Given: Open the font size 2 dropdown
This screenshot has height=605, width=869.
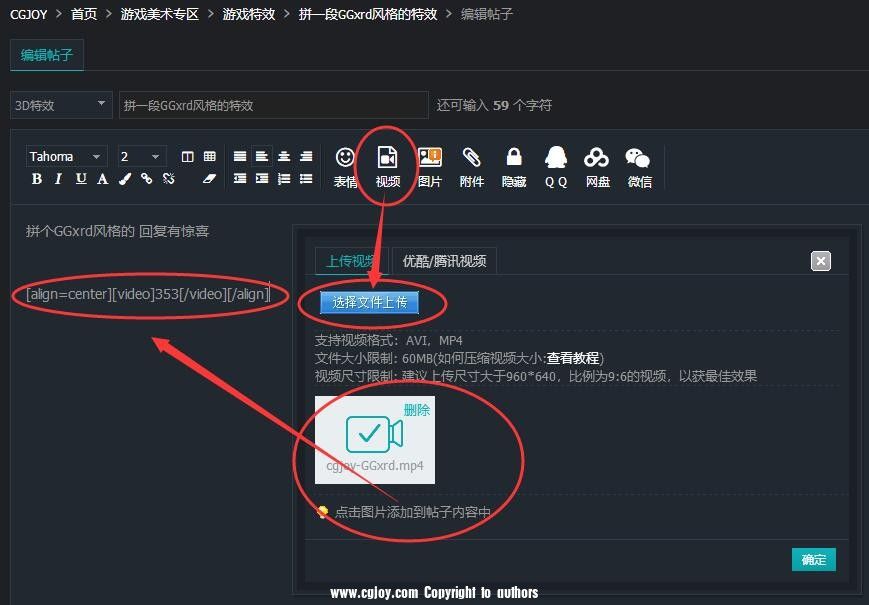Looking at the screenshot, I should pyautogui.click(x=142, y=157).
